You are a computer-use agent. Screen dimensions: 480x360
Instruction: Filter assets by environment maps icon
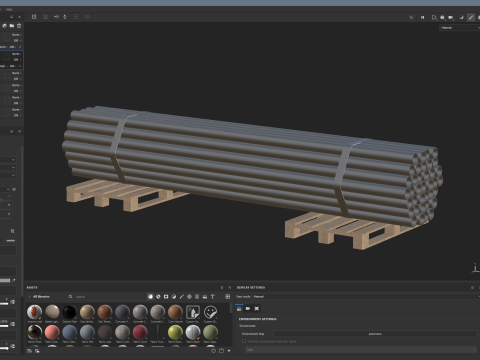[205, 296]
